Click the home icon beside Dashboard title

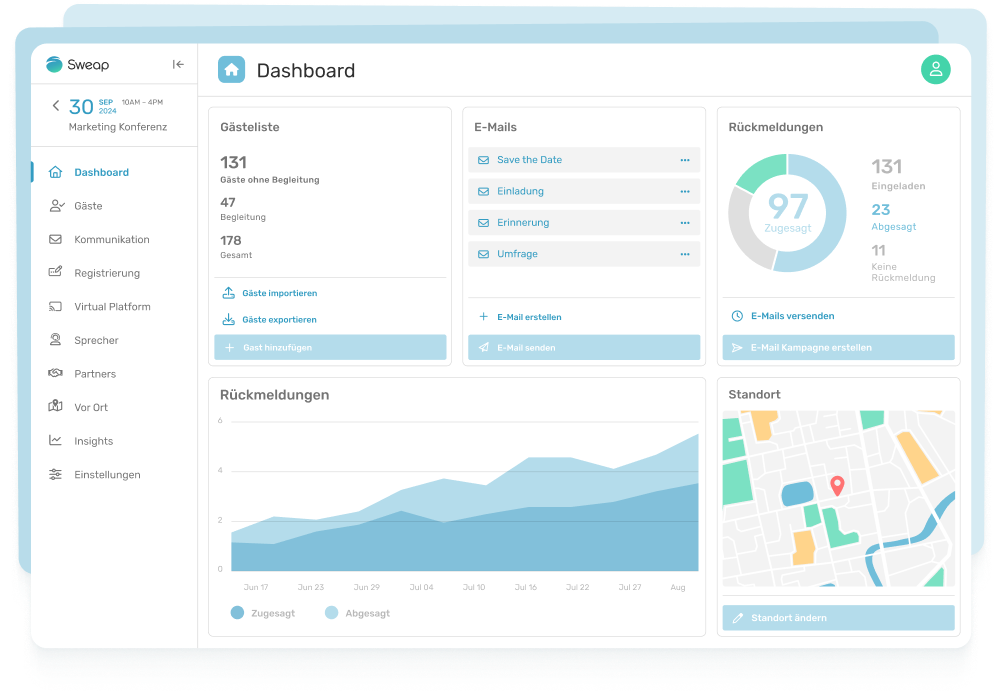[232, 70]
